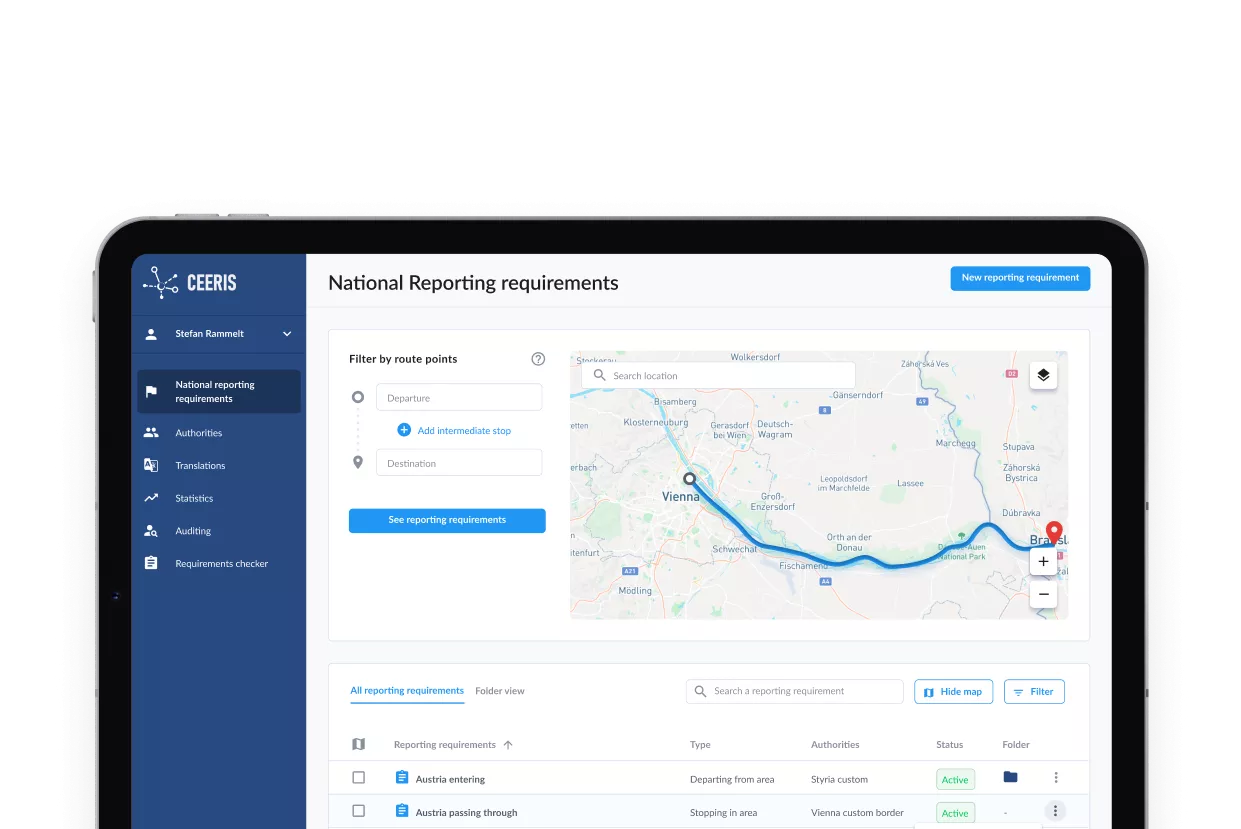Select the Austria entering row checkbox
The height and width of the screenshot is (829, 1241).
[x=359, y=778]
